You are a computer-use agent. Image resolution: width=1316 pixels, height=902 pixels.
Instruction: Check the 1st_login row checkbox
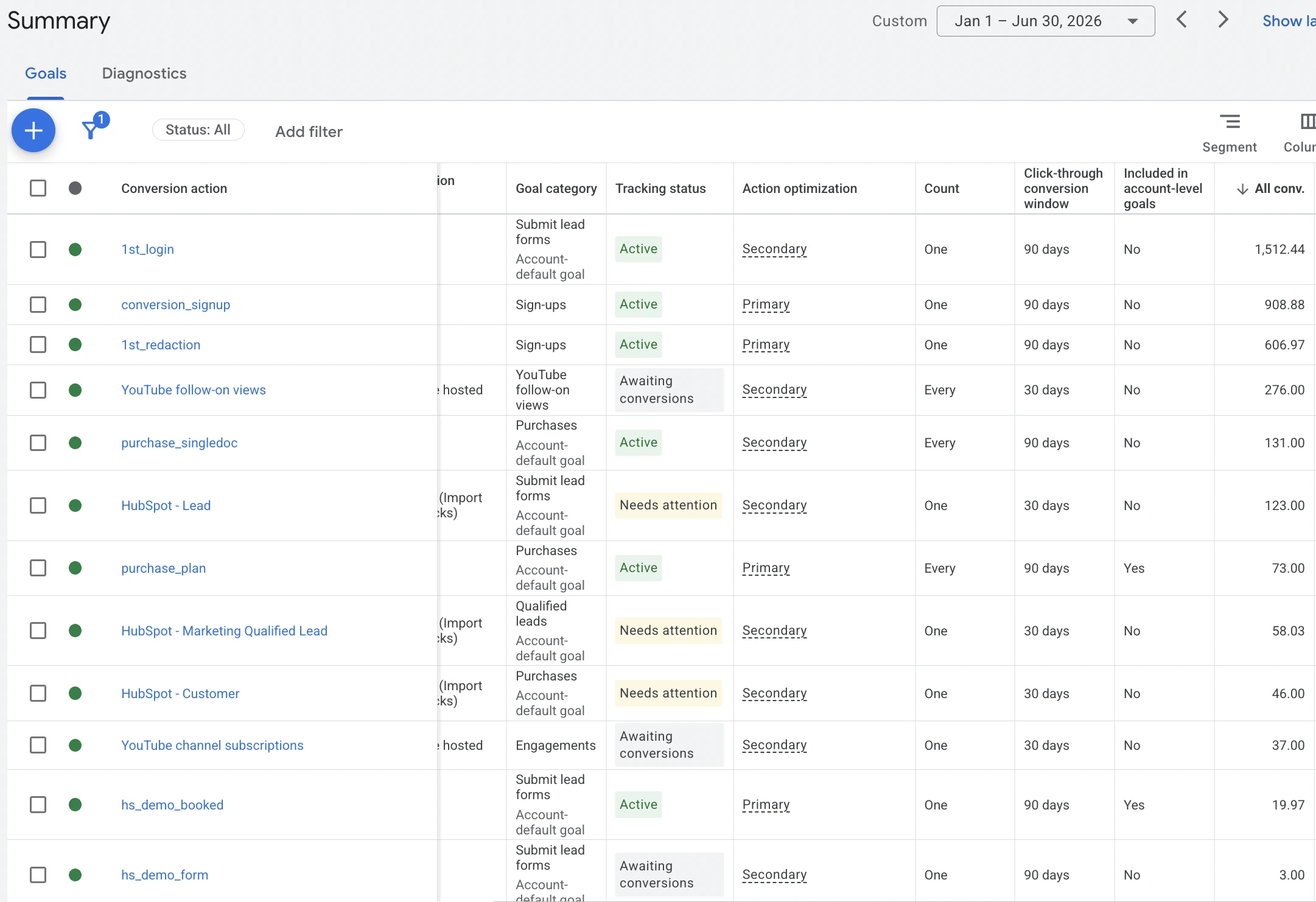click(x=38, y=250)
